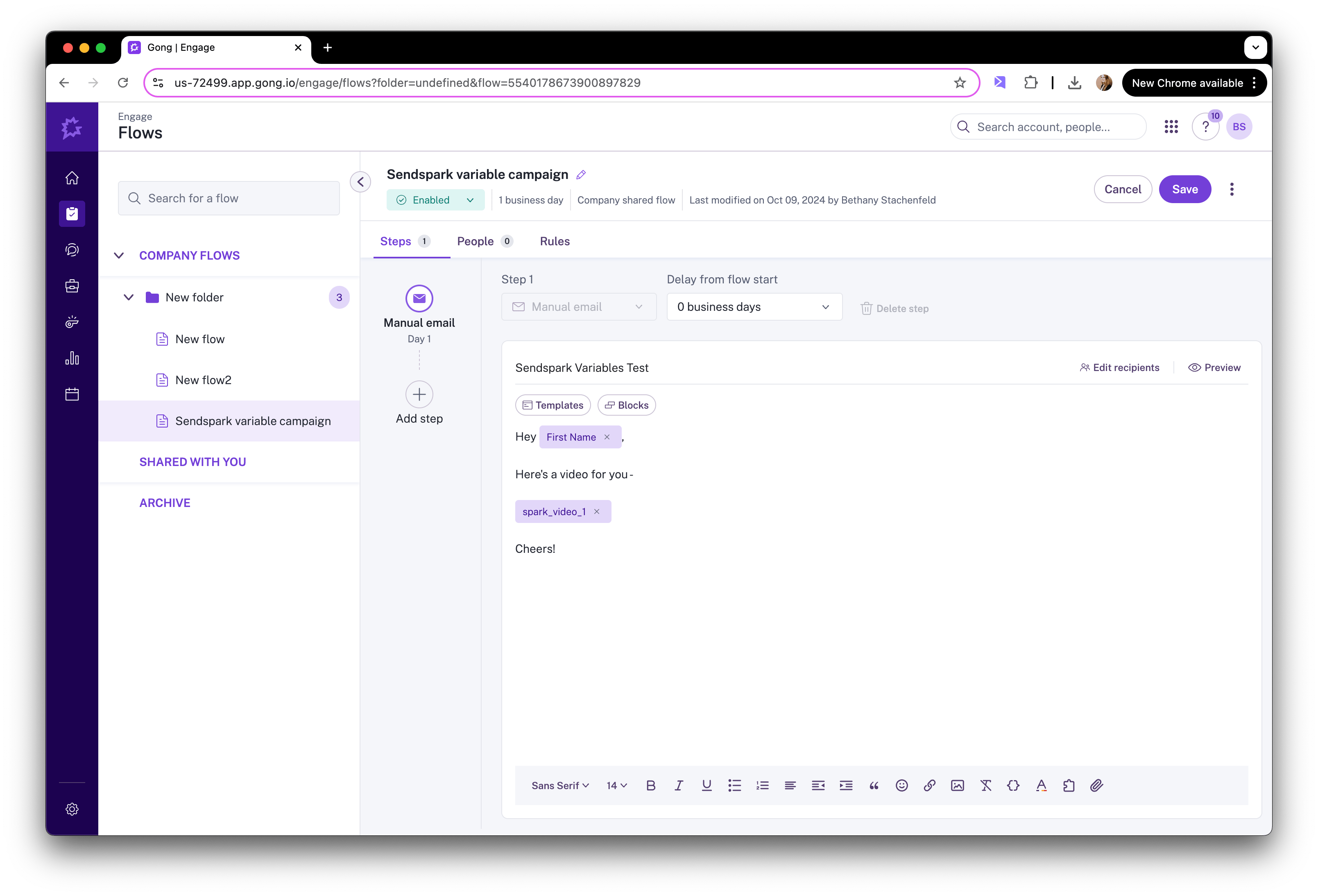Image resolution: width=1318 pixels, height=896 pixels.
Task: Open the help question mark icon
Action: pos(1206,127)
